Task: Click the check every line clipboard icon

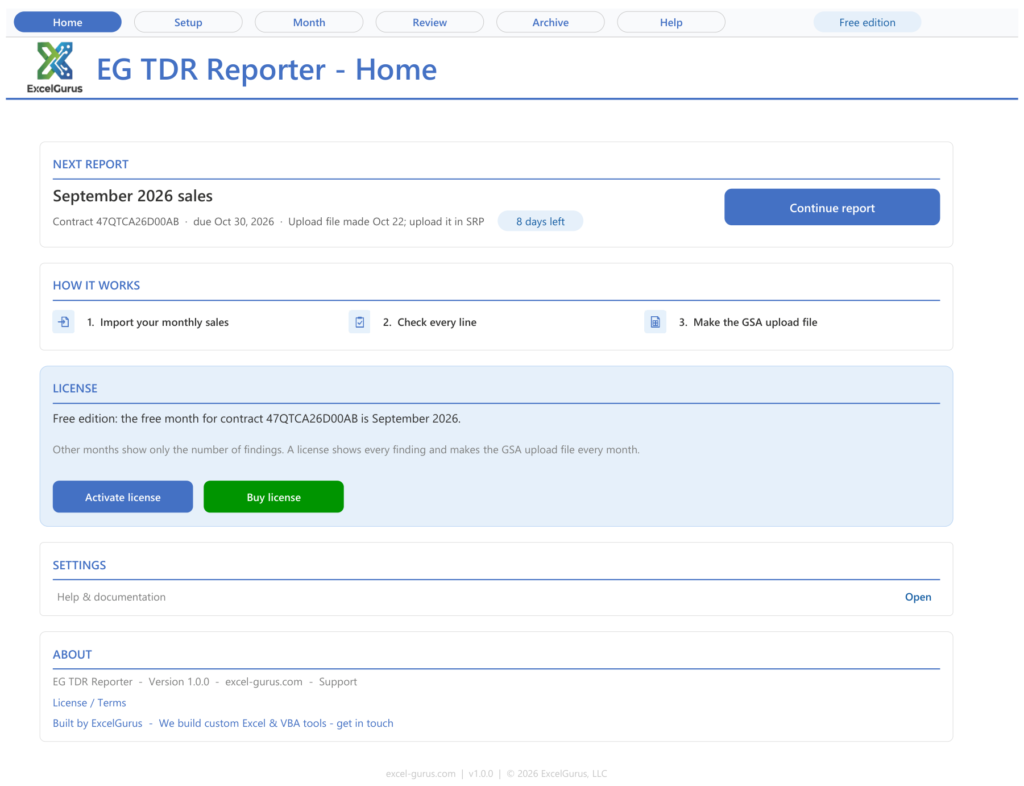Action: [359, 322]
